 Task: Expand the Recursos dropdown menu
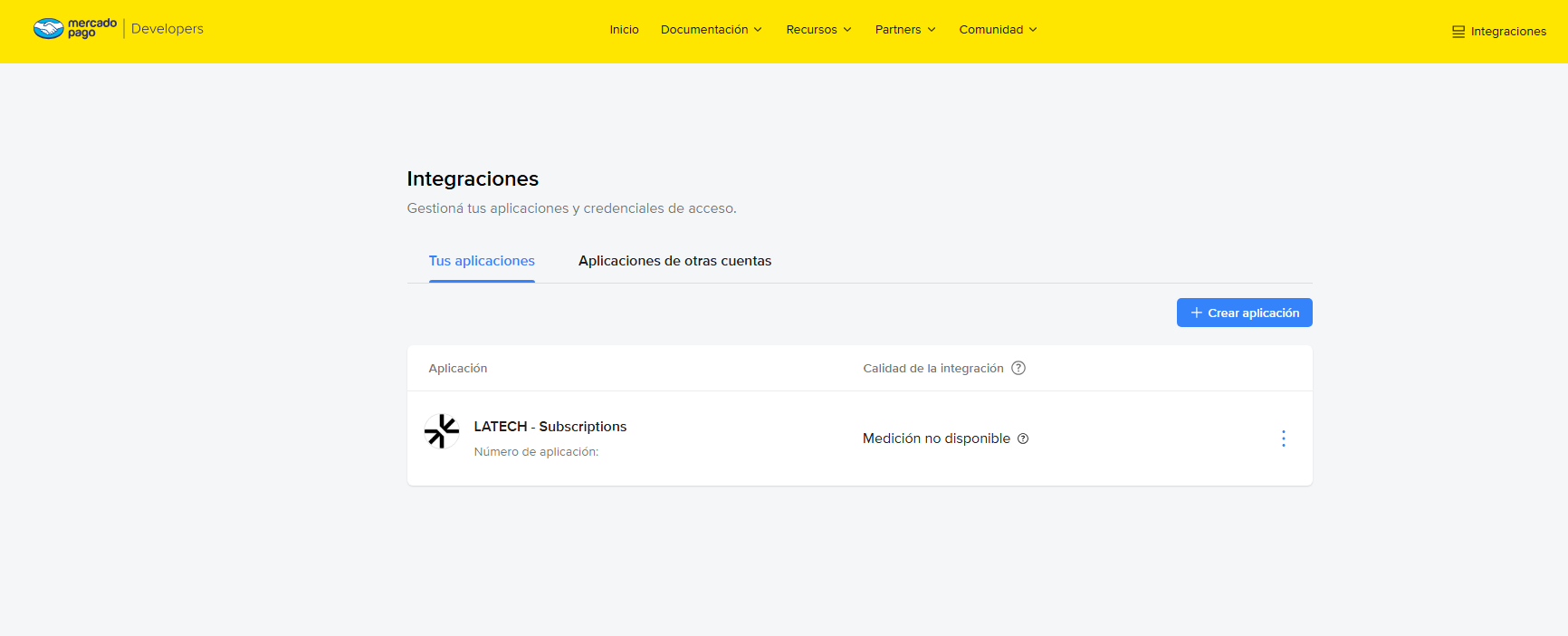pyautogui.click(x=818, y=30)
